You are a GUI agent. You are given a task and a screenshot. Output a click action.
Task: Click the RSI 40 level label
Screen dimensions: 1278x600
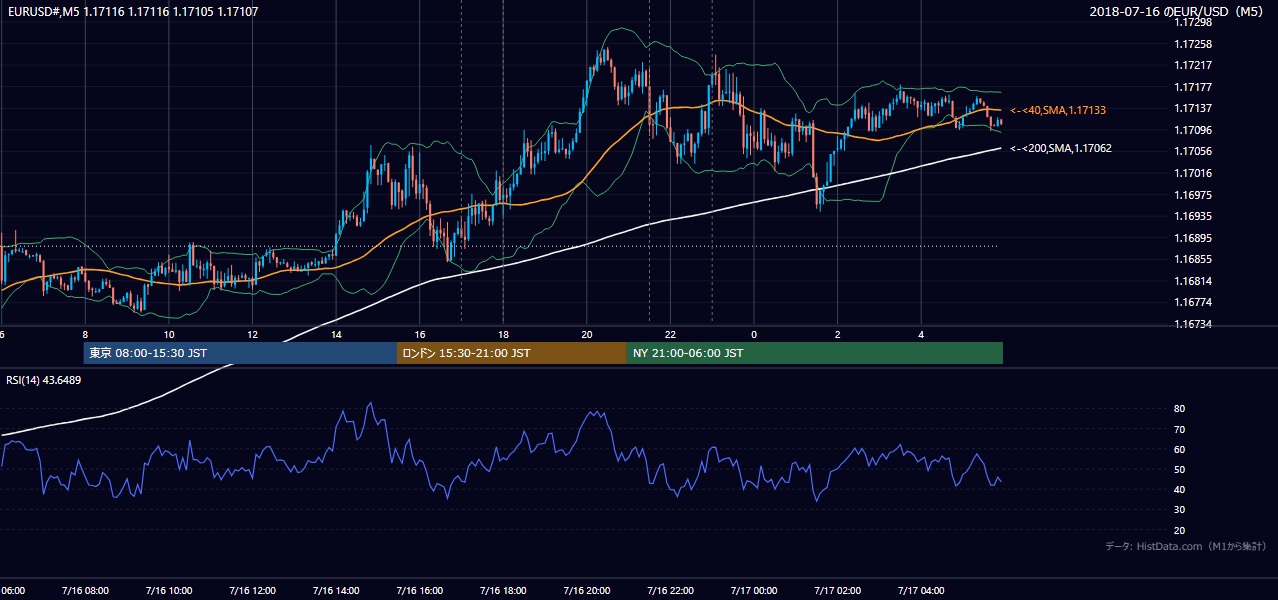pyautogui.click(x=1179, y=489)
